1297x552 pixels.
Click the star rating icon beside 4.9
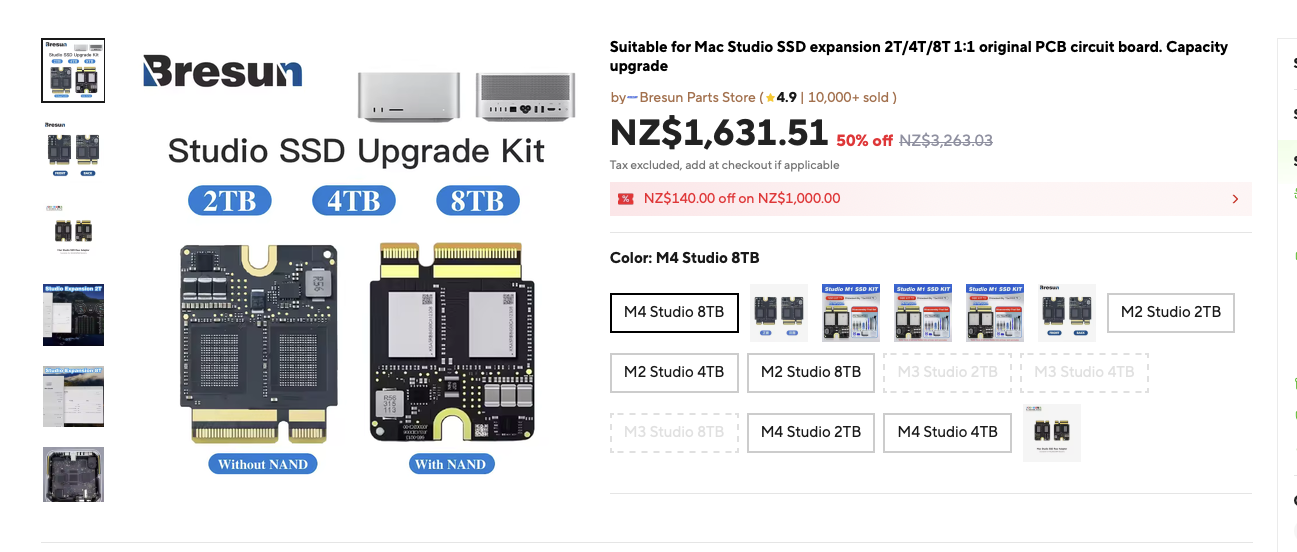771,98
